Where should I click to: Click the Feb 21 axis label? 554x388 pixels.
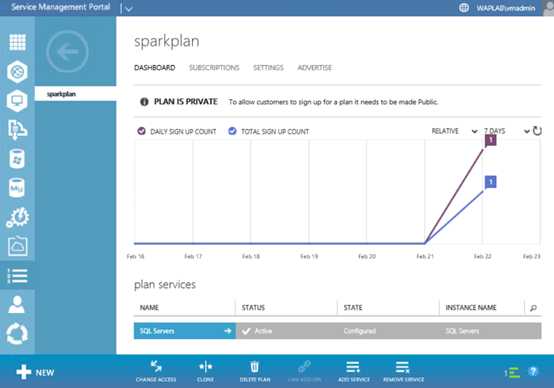coord(425,256)
